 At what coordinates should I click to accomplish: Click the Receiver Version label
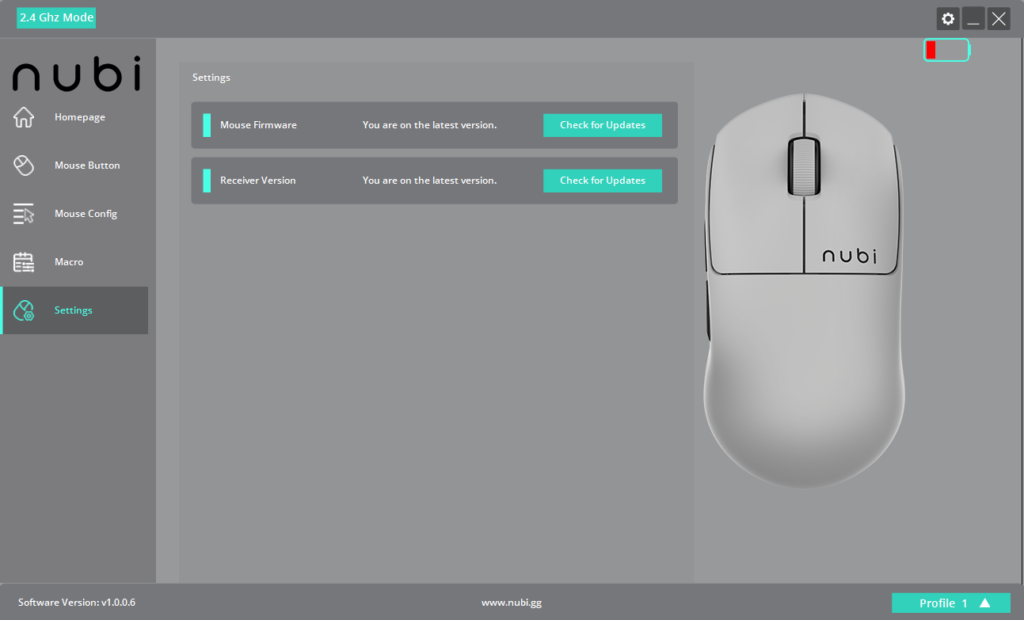pos(257,180)
